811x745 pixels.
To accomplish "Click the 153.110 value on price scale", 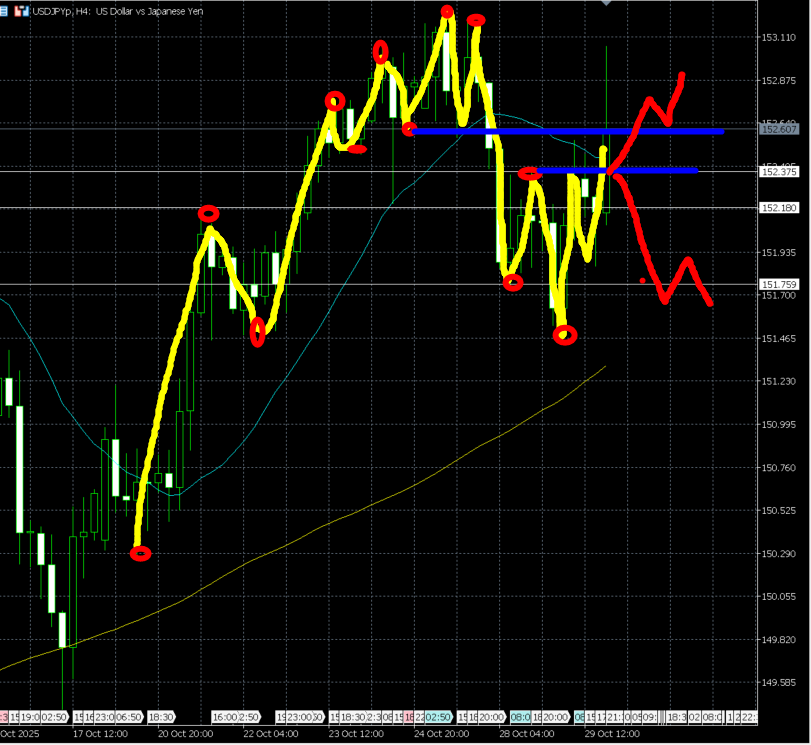I will pyautogui.click(x=778, y=37).
